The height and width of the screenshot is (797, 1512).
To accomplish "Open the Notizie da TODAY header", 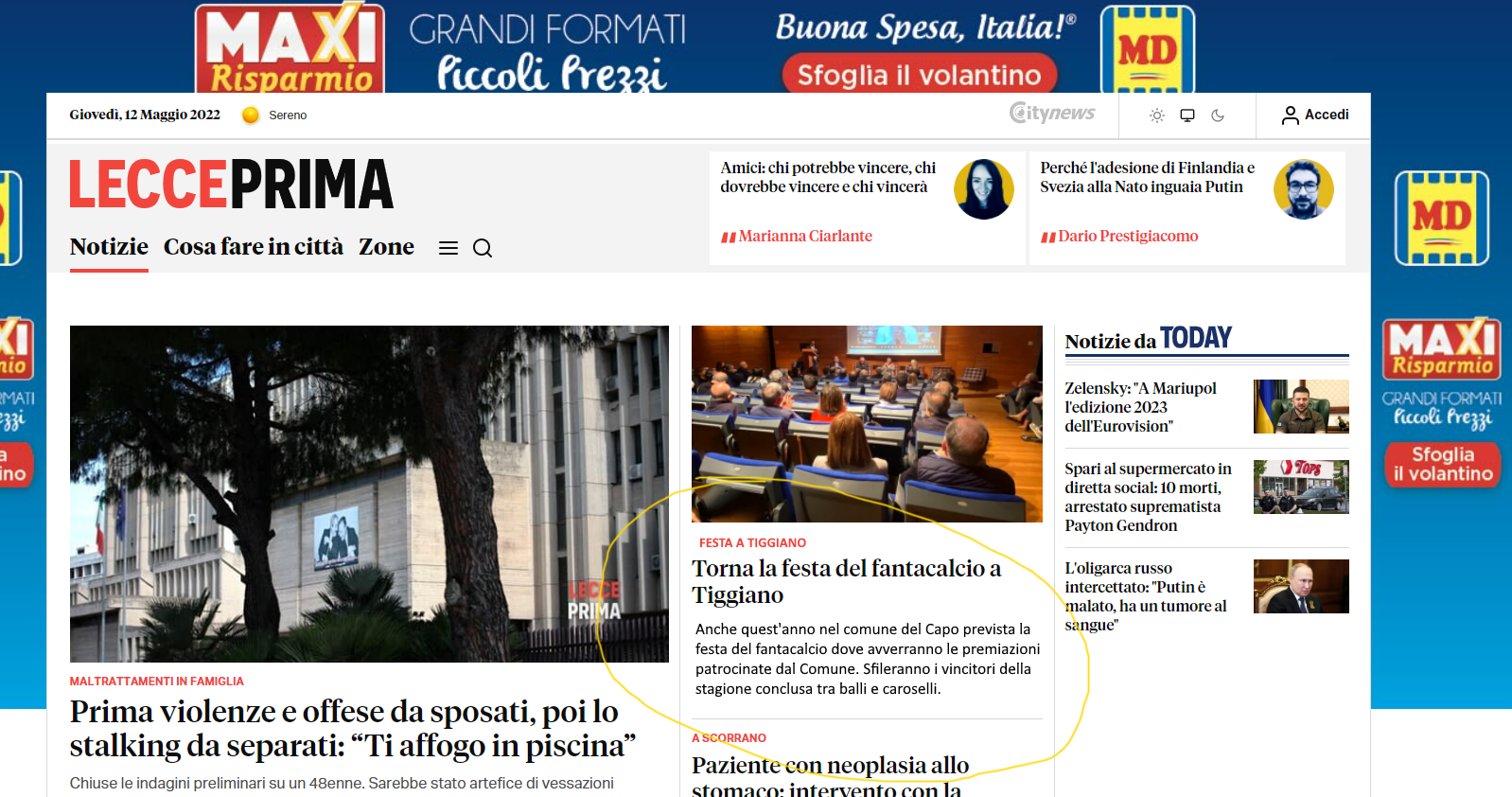I will click(1149, 338).
